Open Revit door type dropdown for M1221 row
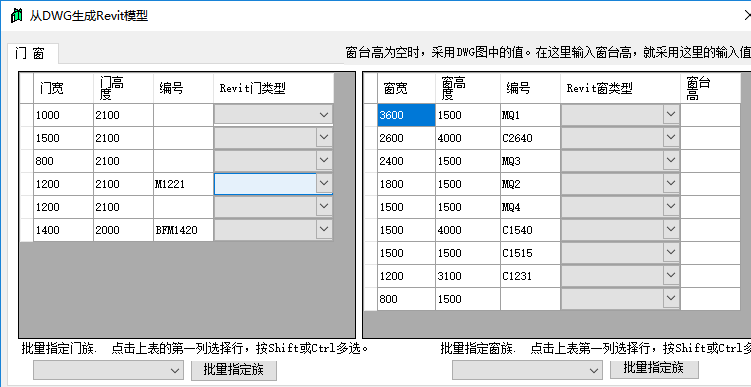Screen dimensions: 751x387 pos(324,184)
